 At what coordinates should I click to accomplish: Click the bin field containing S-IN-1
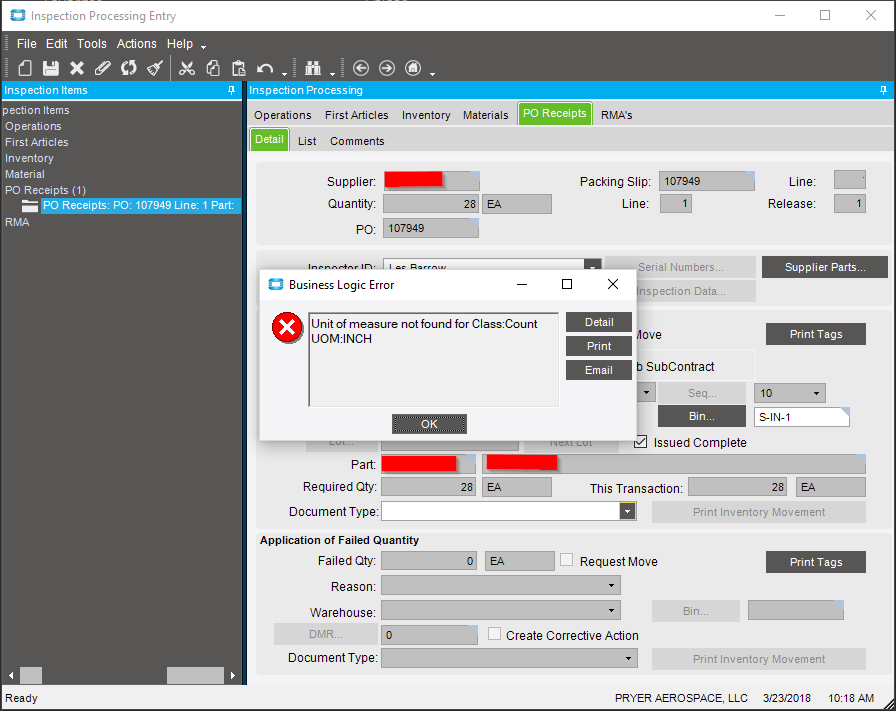tap(802, 417)
